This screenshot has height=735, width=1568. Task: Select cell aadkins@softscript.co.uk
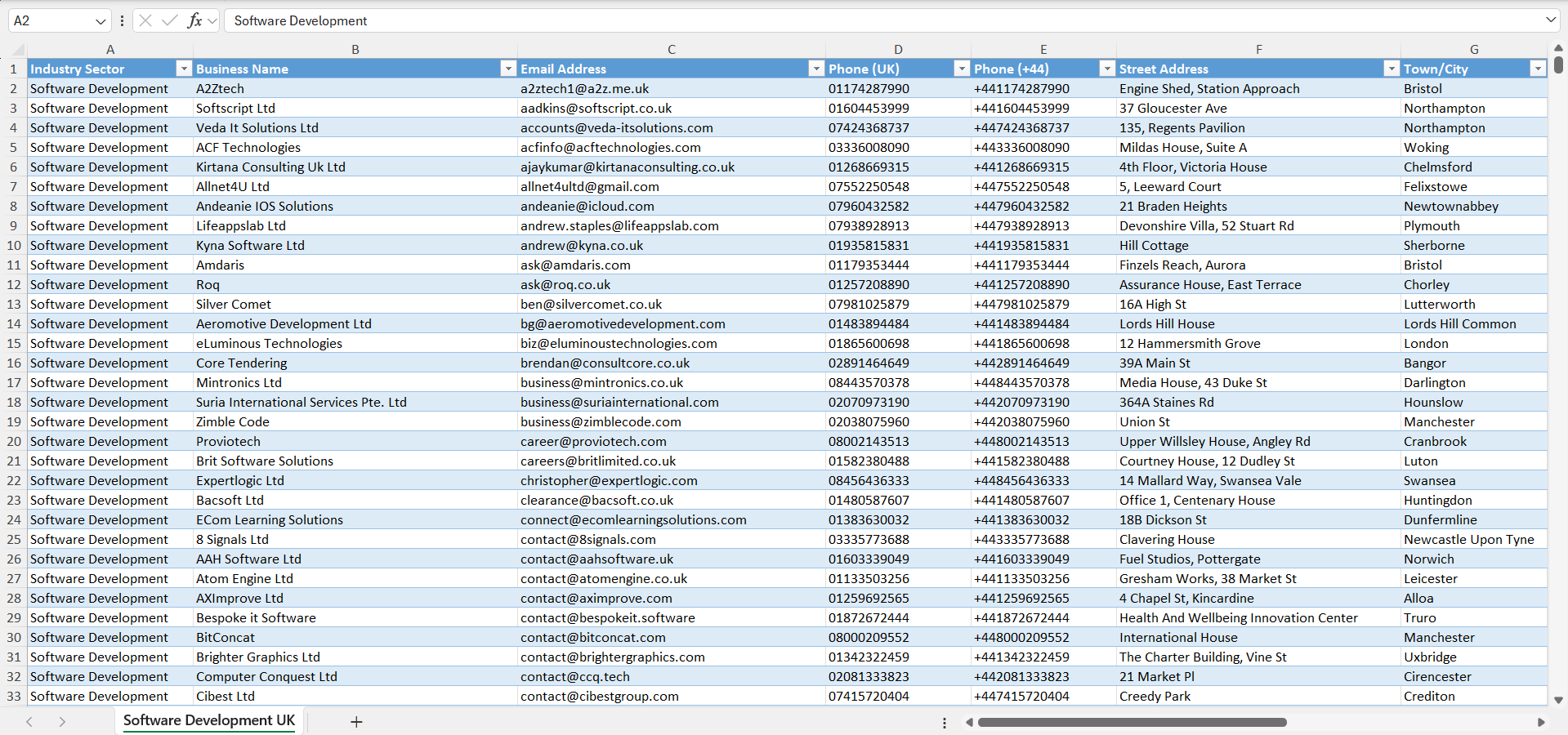tap(671, 108)
